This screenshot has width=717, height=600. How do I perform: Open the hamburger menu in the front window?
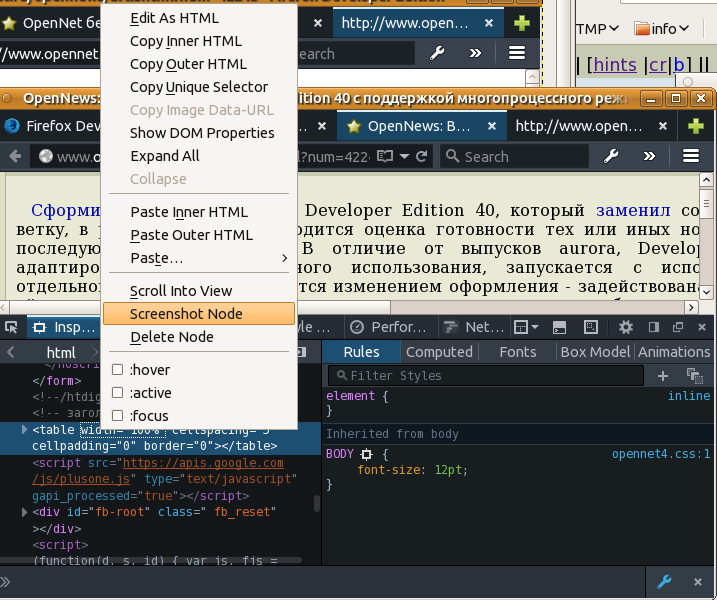click(690, 156)
